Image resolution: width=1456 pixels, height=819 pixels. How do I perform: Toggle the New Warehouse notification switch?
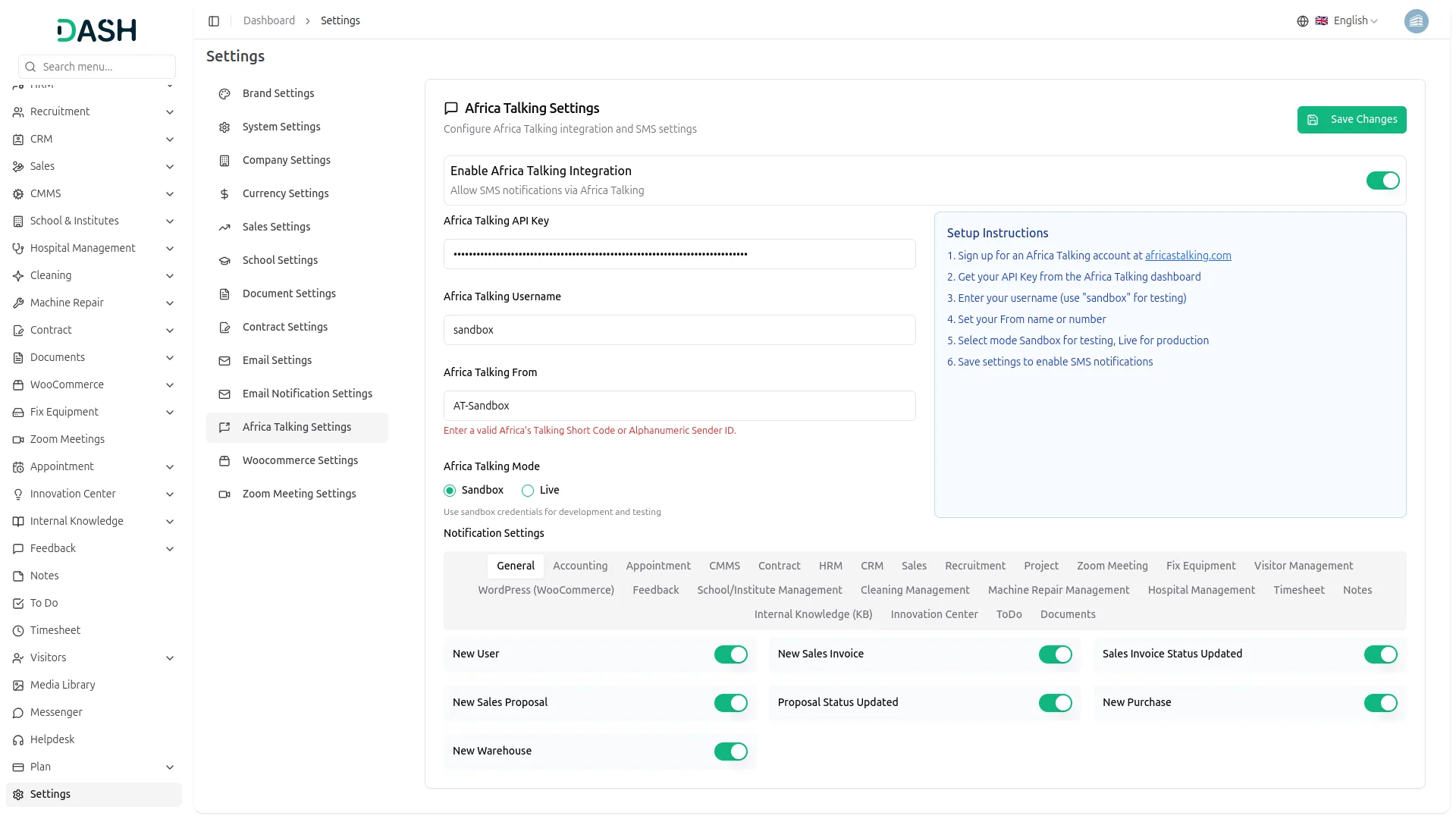731,752
